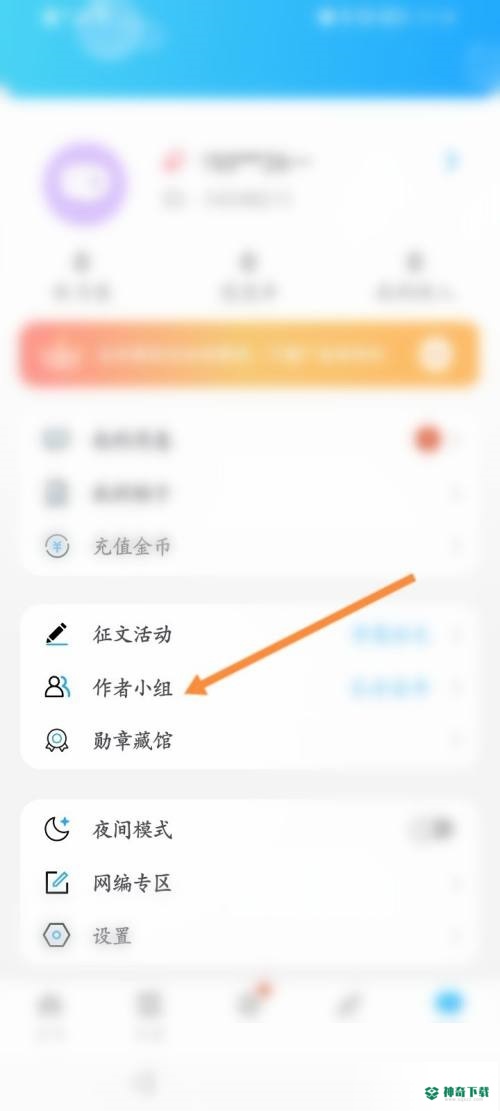Toggle the 夜间模式 switch
This screenshot has height=1111, width=500.
pyautogui.click(x=431, y=829)
